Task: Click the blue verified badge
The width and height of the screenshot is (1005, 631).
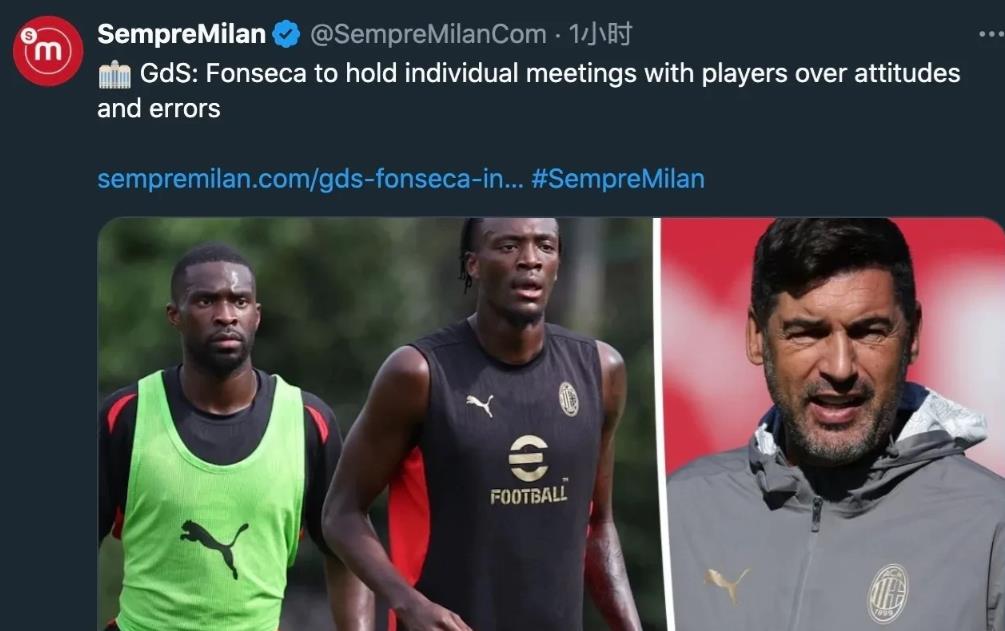Action: pos(287,34)
